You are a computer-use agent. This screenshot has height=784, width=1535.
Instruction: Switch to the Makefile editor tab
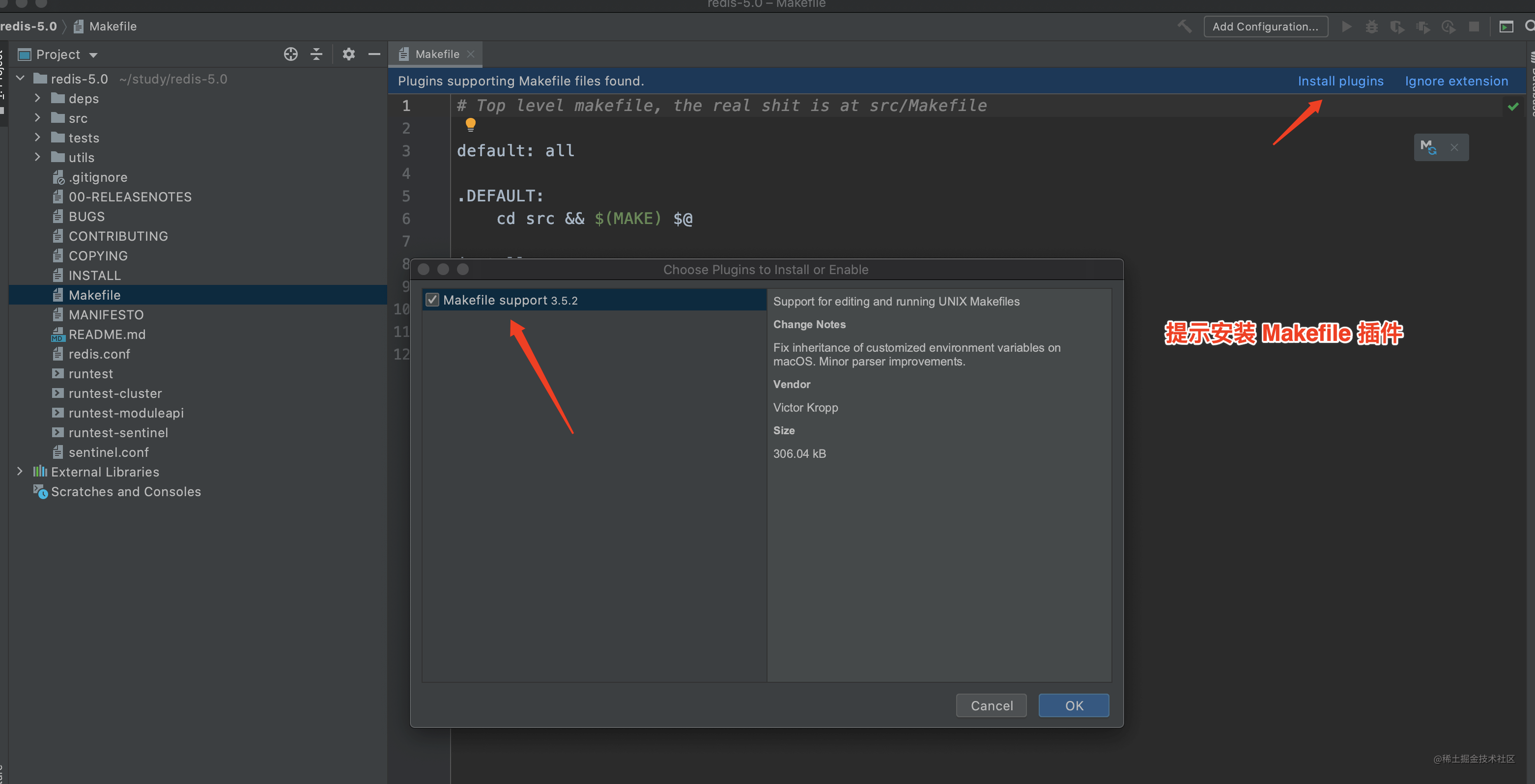[x=437, y=54]
